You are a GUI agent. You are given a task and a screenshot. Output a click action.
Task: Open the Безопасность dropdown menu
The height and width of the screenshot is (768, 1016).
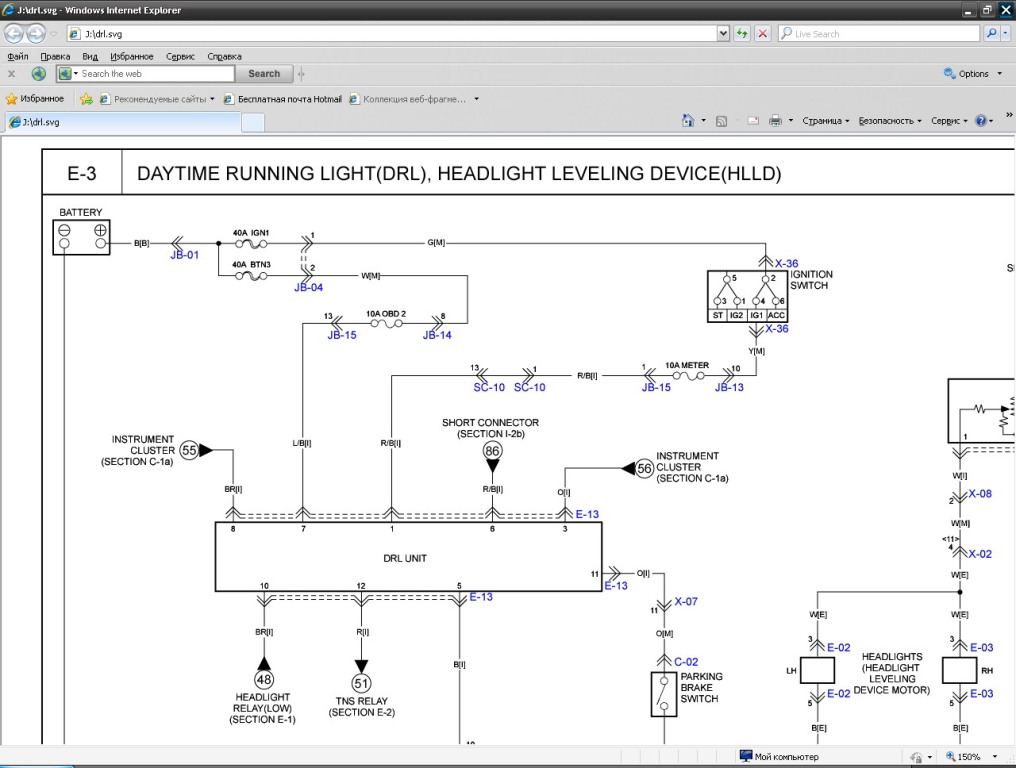890,121
